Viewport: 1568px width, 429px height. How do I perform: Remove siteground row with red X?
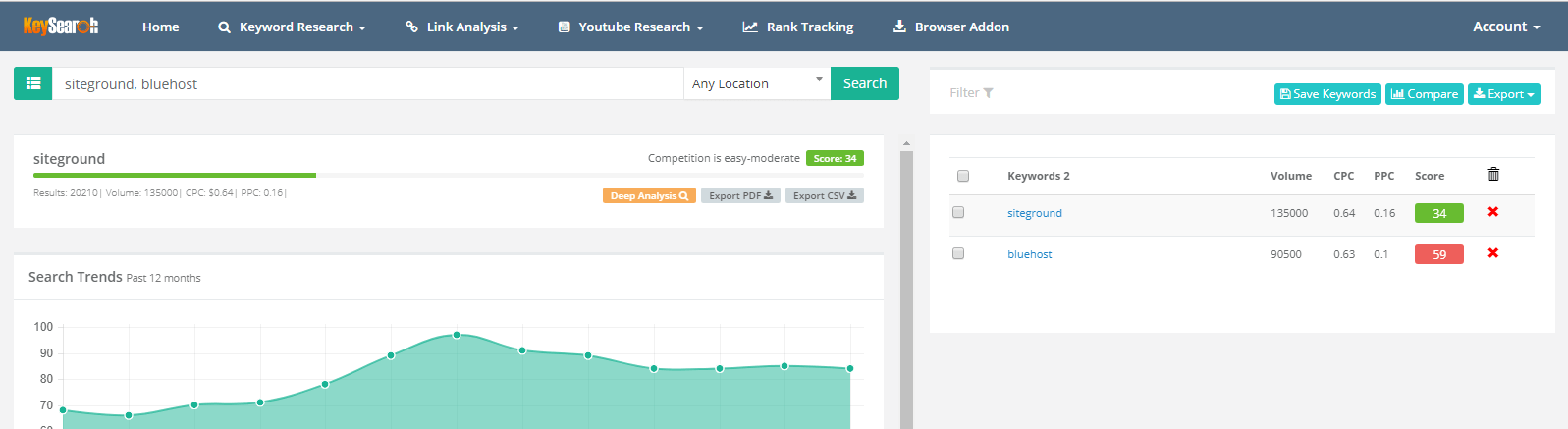(1492, 212)
